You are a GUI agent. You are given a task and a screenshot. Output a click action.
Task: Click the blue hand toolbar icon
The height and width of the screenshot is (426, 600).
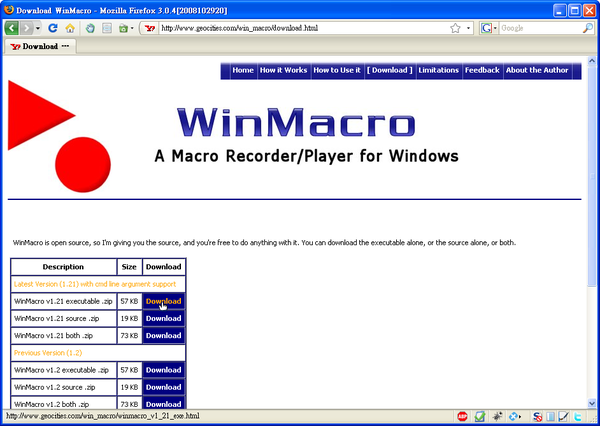(90, 28)
